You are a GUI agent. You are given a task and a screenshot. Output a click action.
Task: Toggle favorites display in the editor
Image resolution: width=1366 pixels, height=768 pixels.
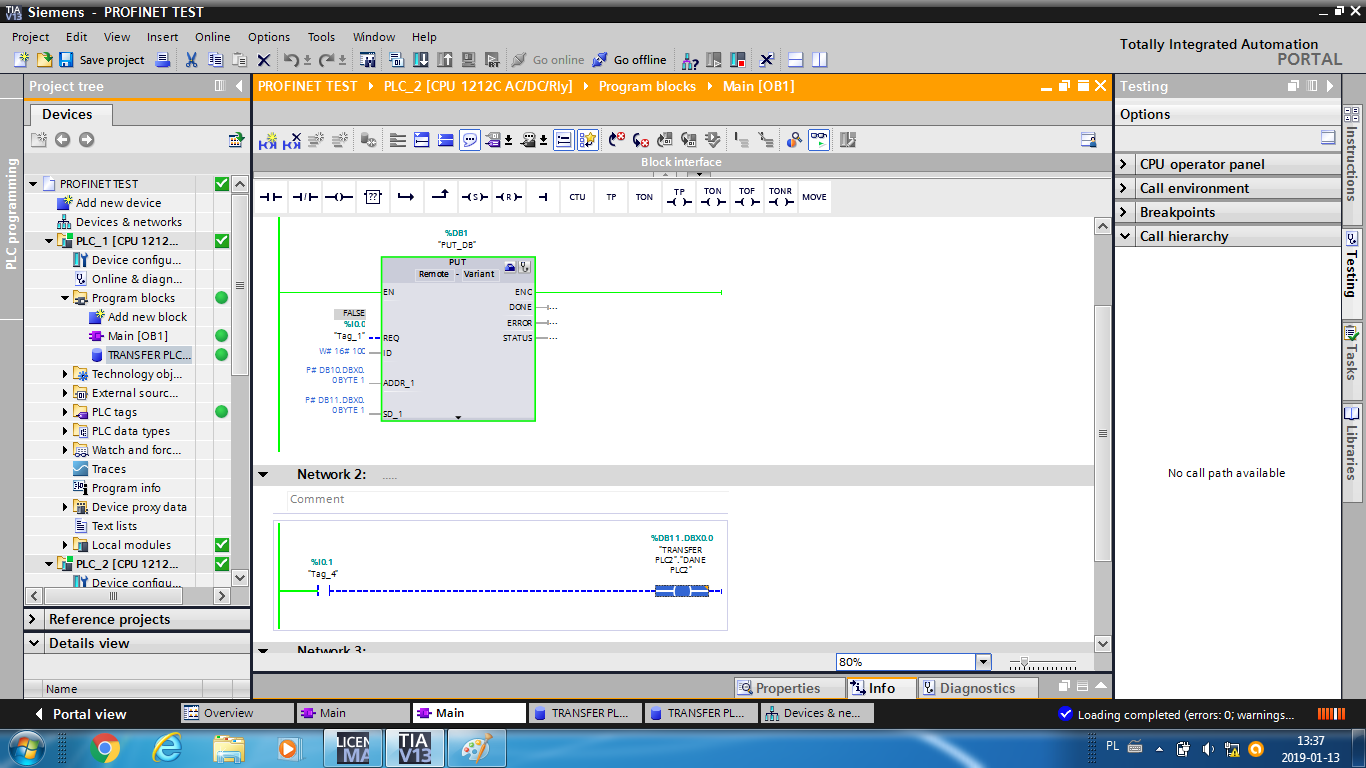588,140
